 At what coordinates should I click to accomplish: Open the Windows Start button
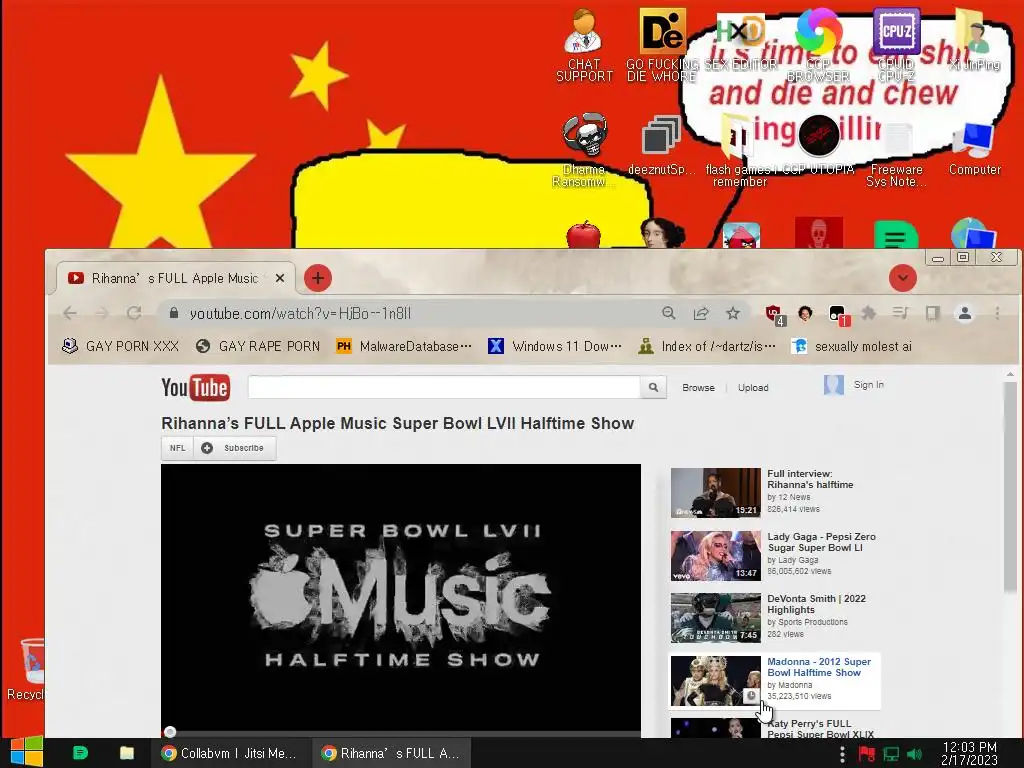(x=26, y=752)
